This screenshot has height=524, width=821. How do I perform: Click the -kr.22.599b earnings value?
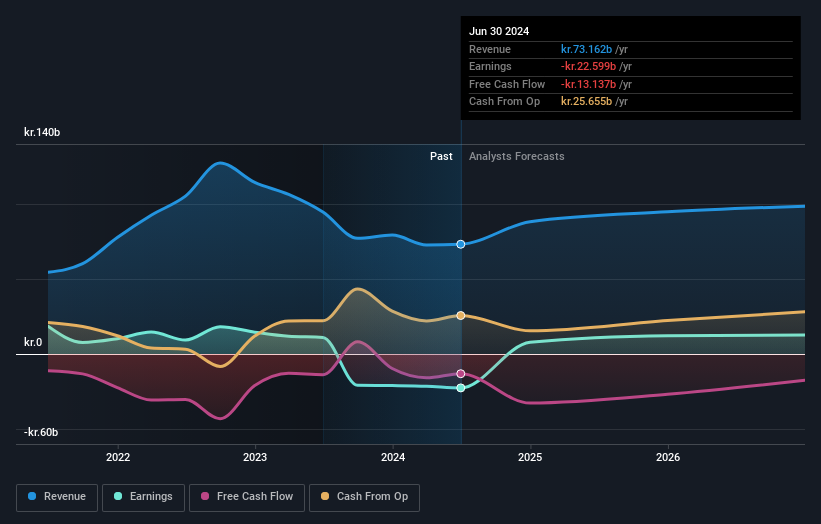point(589,66)
